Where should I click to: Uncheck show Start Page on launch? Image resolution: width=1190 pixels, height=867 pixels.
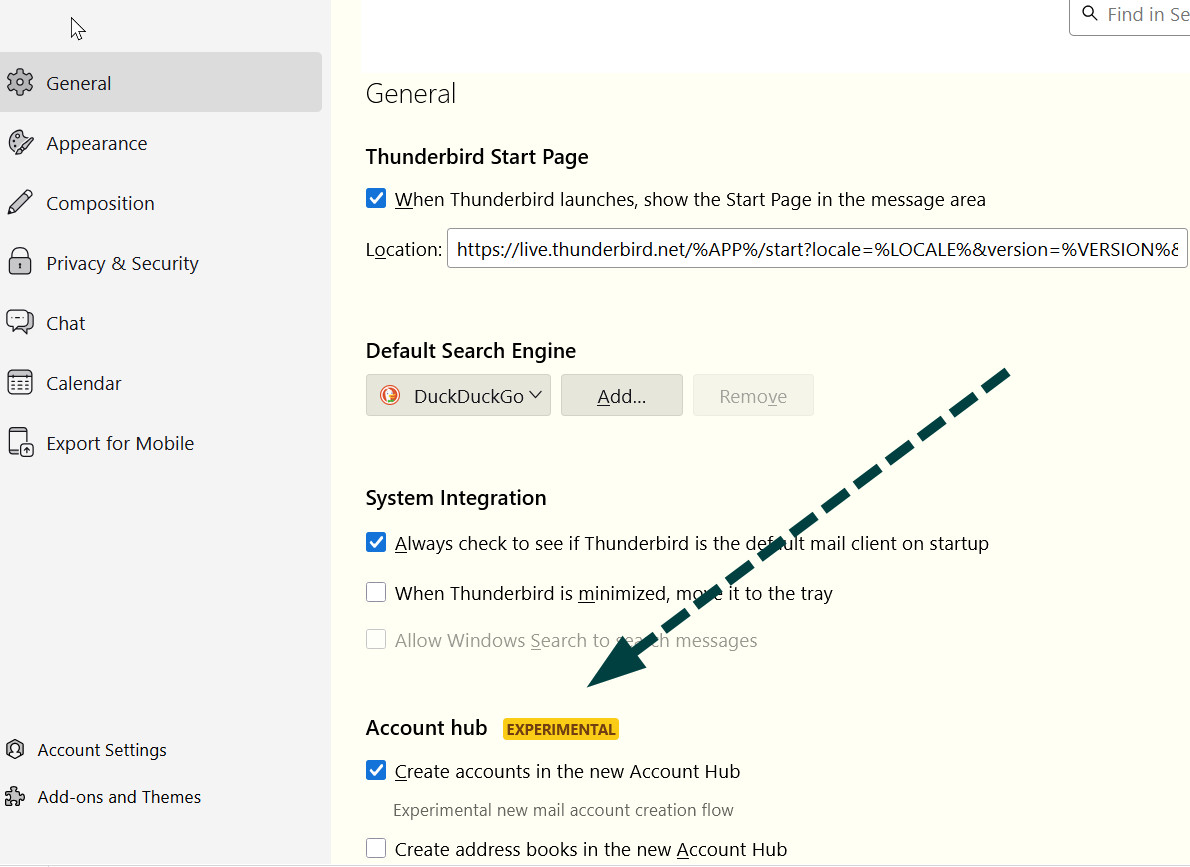click(376, 199)
